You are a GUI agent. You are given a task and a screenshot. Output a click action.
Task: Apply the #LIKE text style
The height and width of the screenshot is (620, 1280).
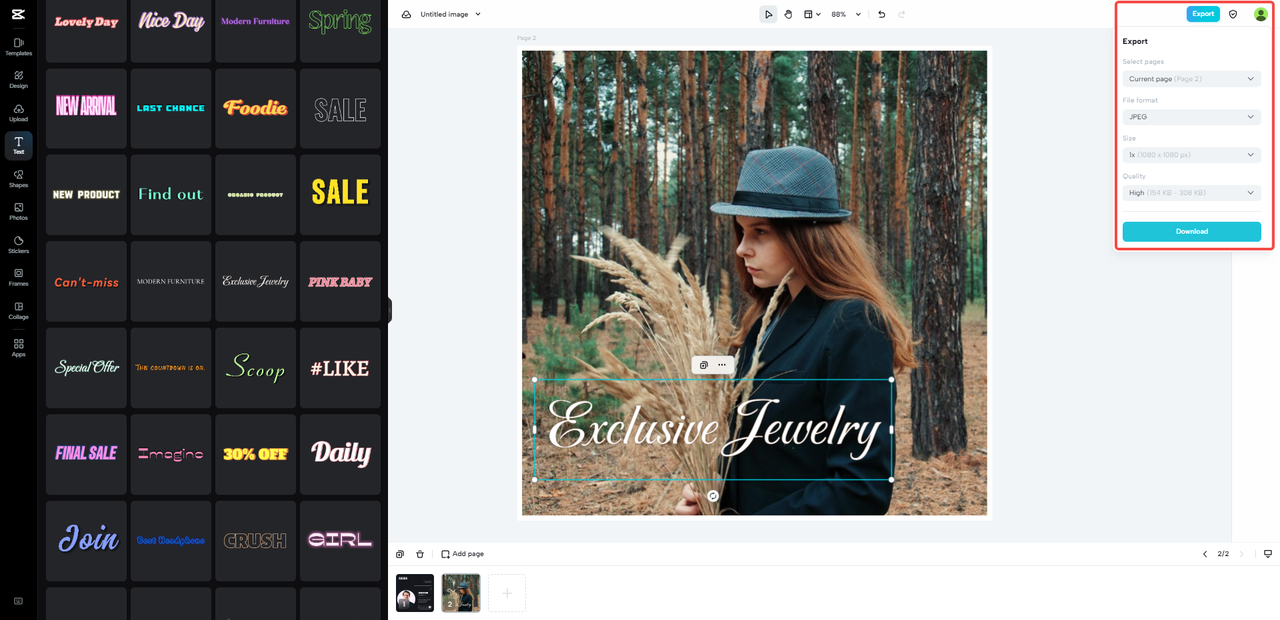[340, 367]
